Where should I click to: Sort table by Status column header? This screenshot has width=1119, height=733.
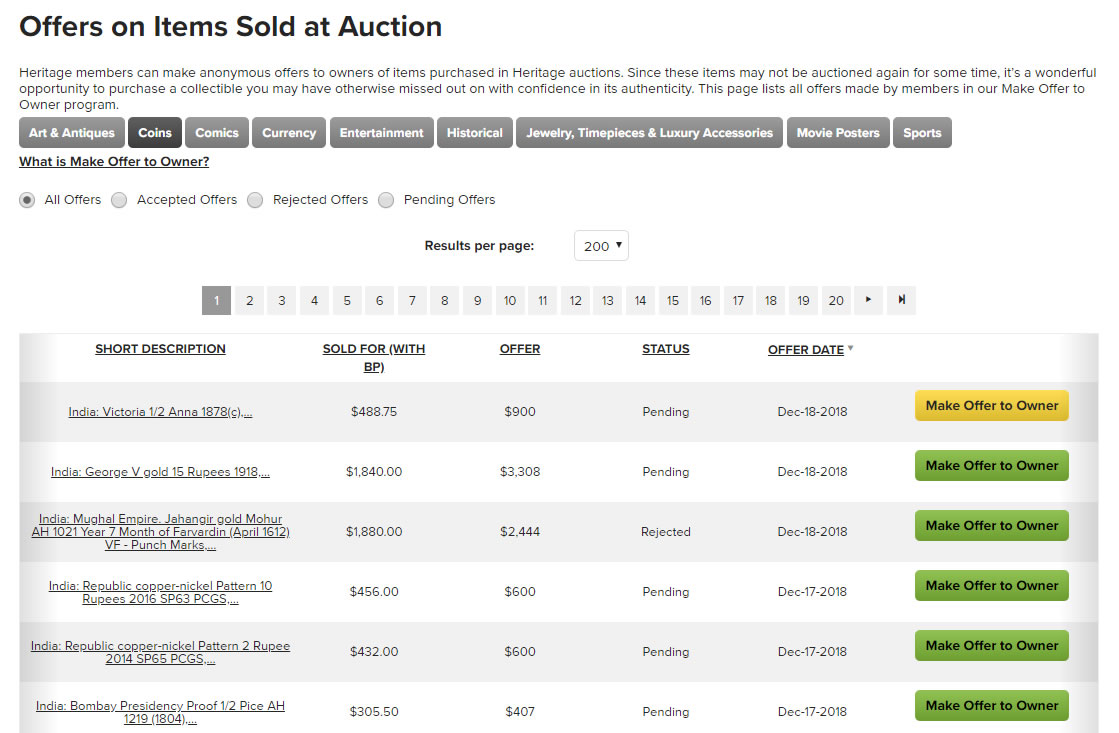point(666,349)
